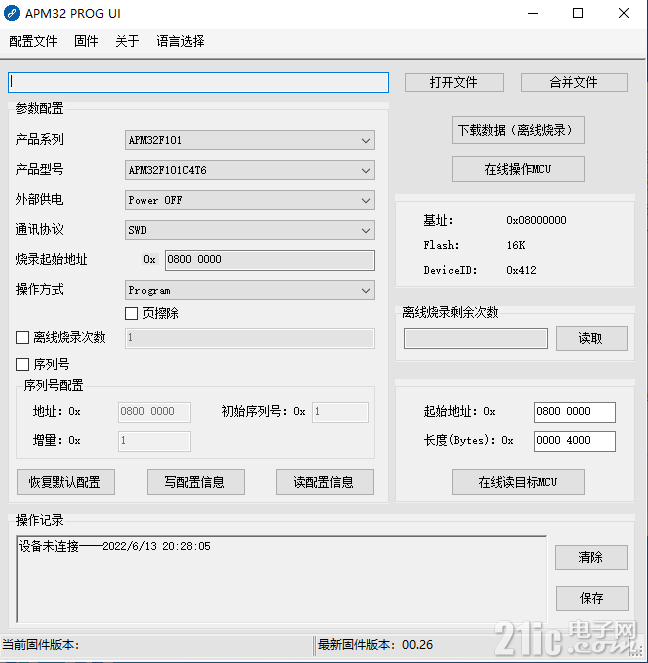648x663 pixels.
Task: Click the 增量 field
Action: coord(154,441)
